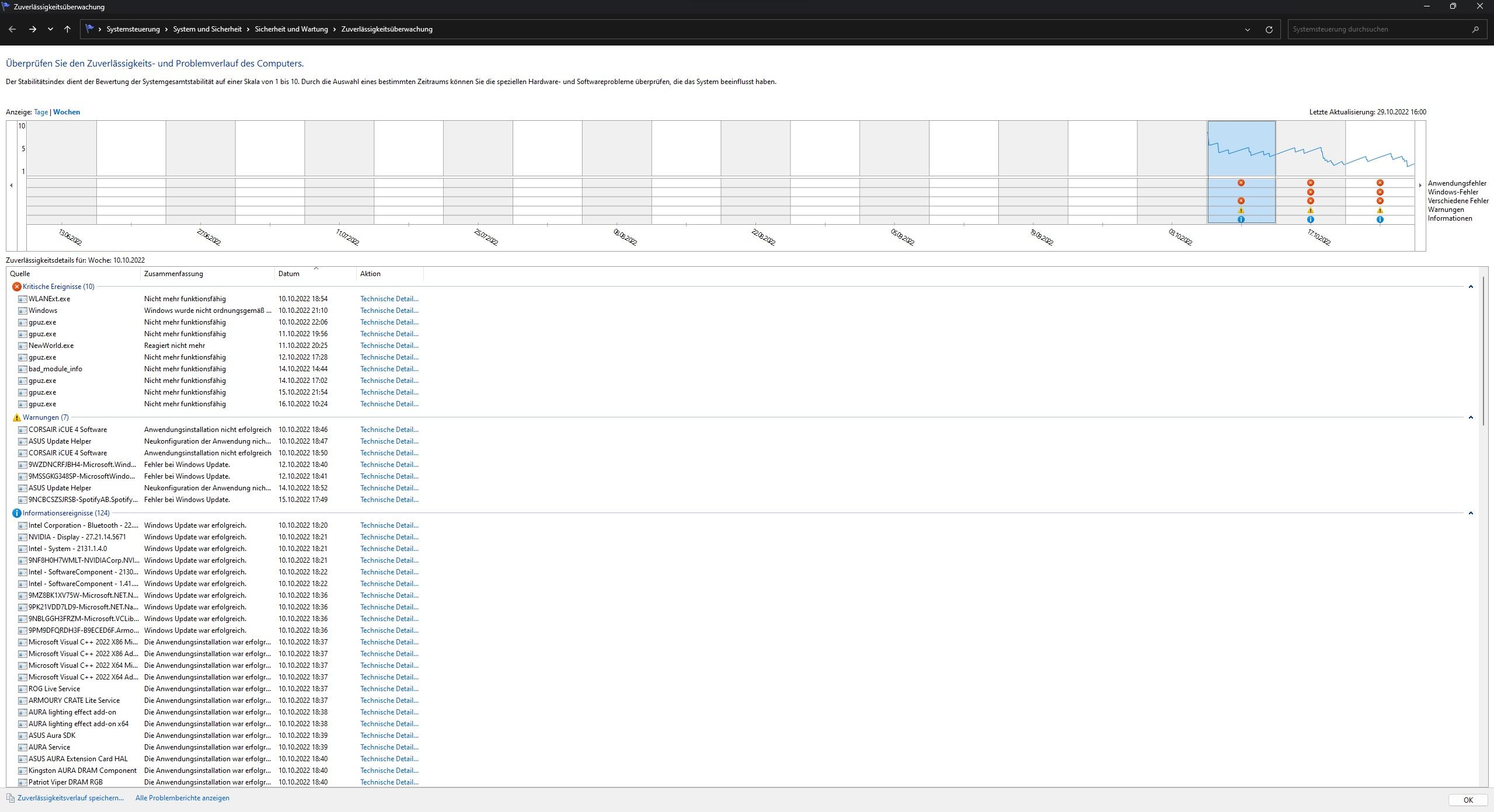The height and width of the screenshot is (812, 1494).
Task: Switch chart view to Tage
Action: [x=41, y=112]
